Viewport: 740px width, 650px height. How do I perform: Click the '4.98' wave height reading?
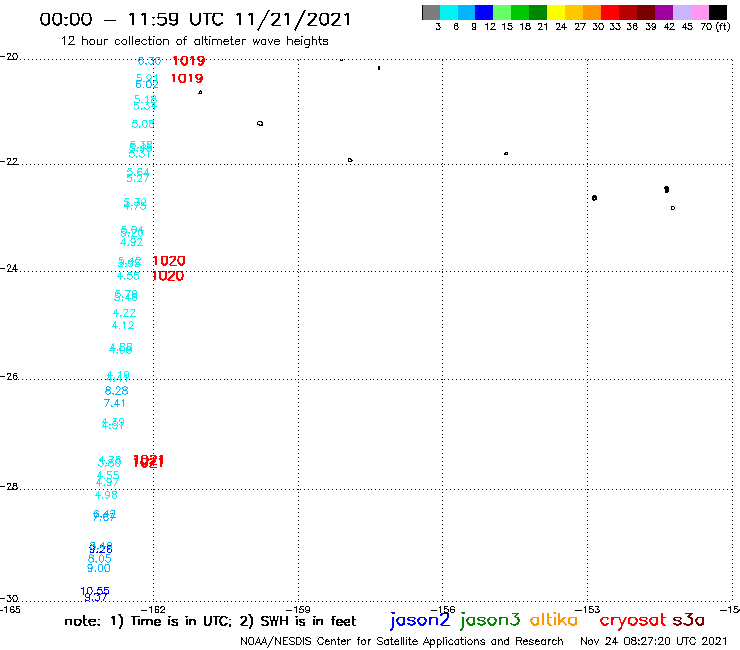pyautogui.click(x=106, y=495)
